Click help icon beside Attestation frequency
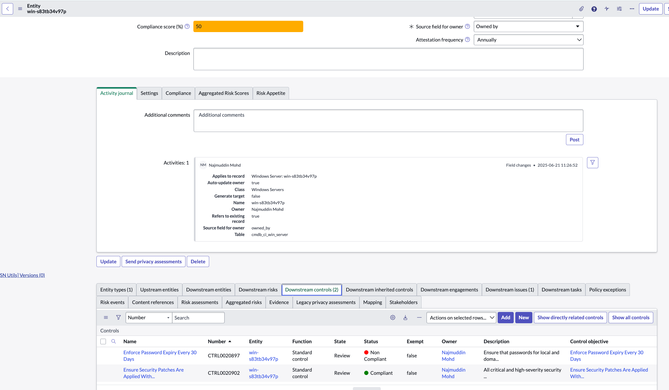The image size is (669, 390). coord(467,40)
